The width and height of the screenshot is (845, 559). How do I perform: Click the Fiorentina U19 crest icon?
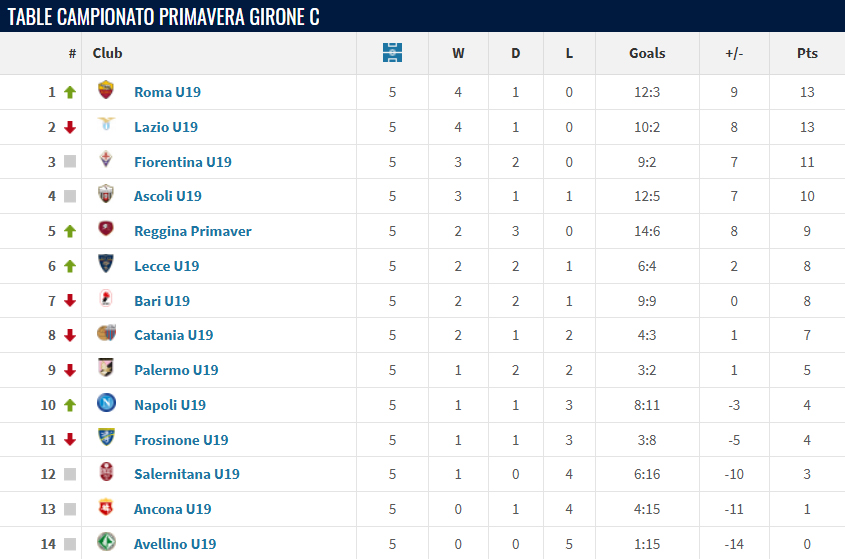106,161
